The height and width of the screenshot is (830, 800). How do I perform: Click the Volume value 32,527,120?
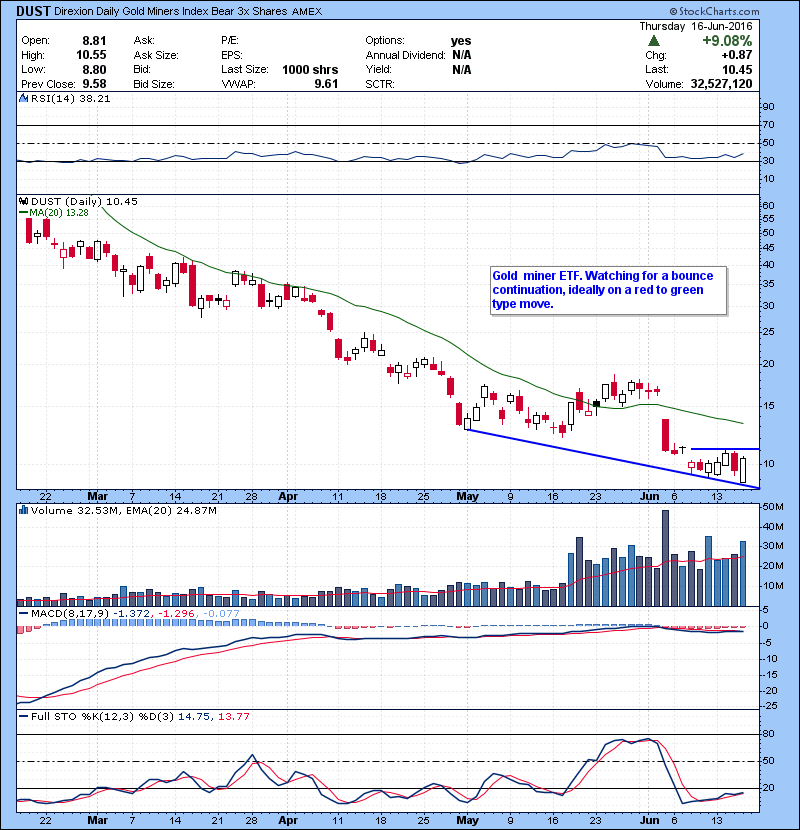pyautogui.click(x=721, y=84)
